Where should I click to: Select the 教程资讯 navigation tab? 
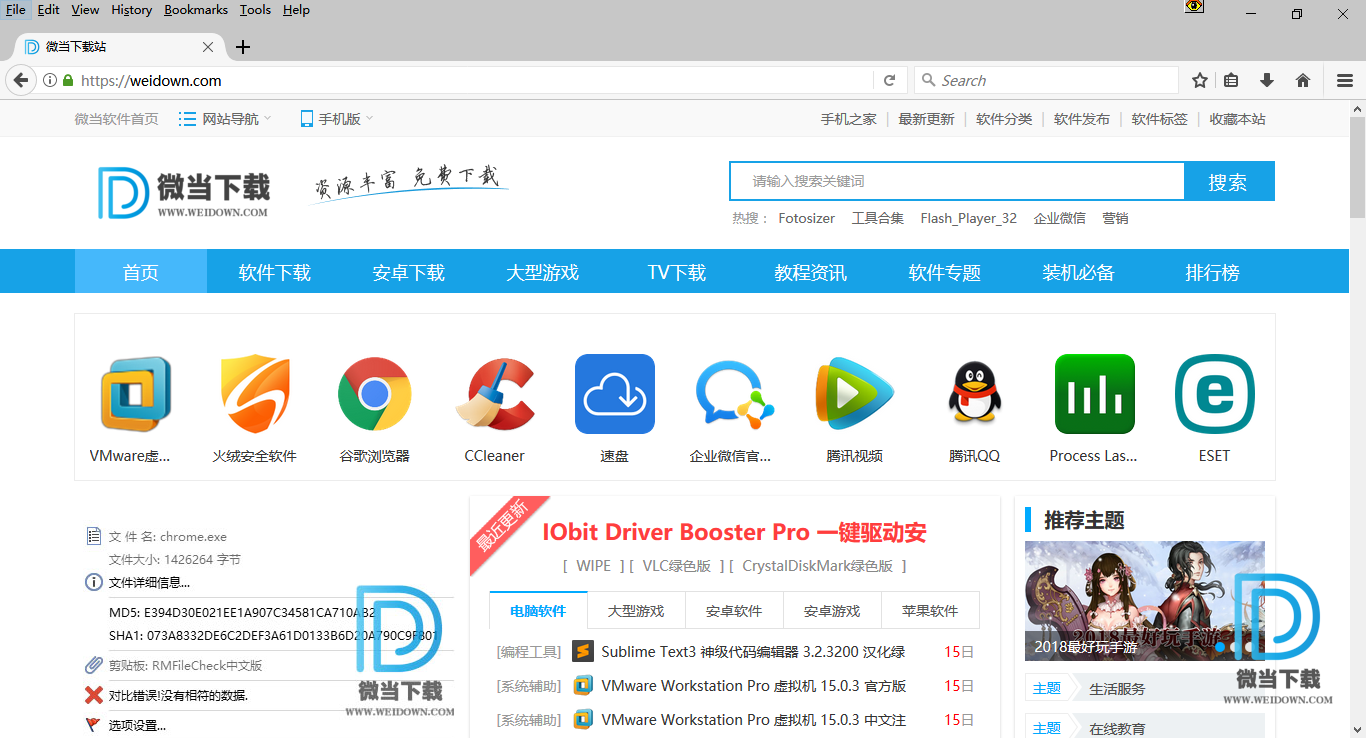pos(811,272)
